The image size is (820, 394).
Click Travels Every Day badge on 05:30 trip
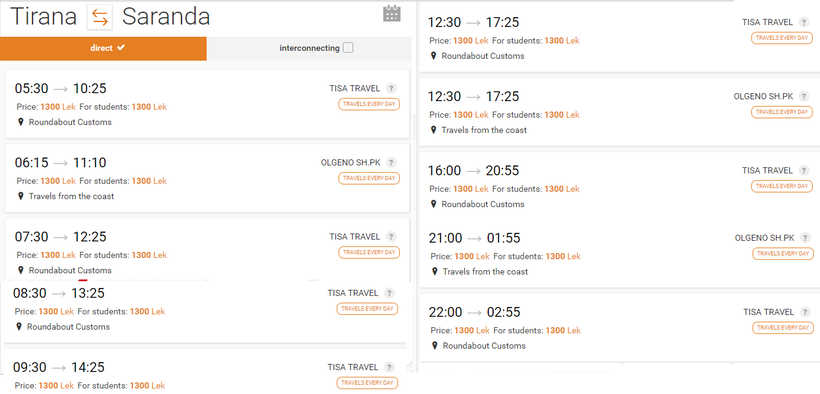coord(369,104)
